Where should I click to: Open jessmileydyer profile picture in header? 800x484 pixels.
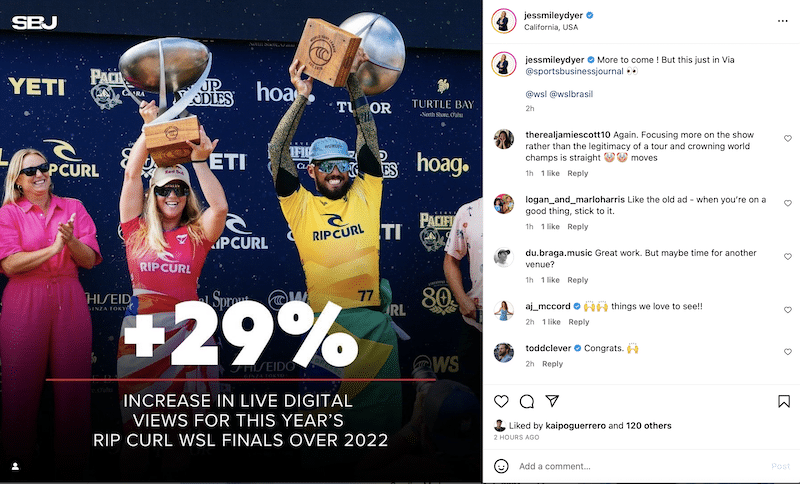pos(504,21)
